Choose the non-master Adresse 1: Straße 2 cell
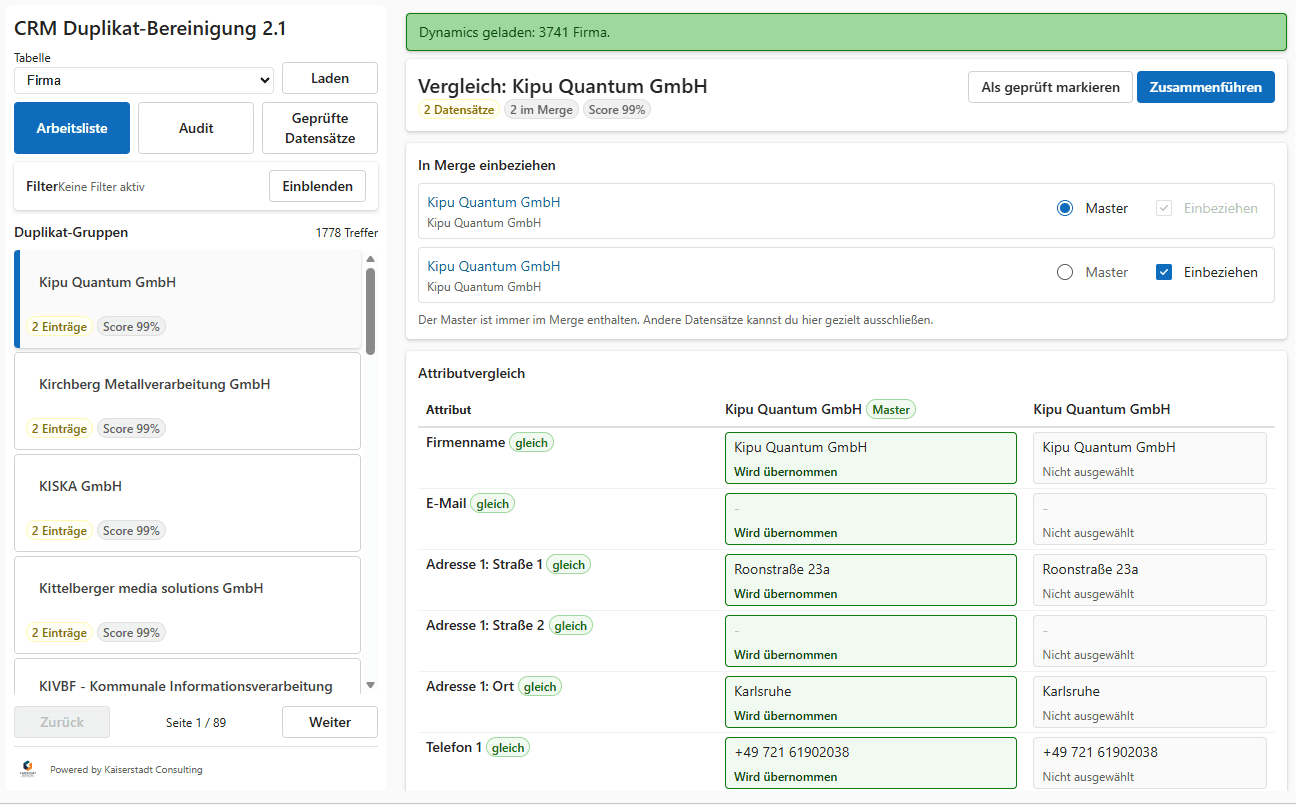 pos(1150,641)
